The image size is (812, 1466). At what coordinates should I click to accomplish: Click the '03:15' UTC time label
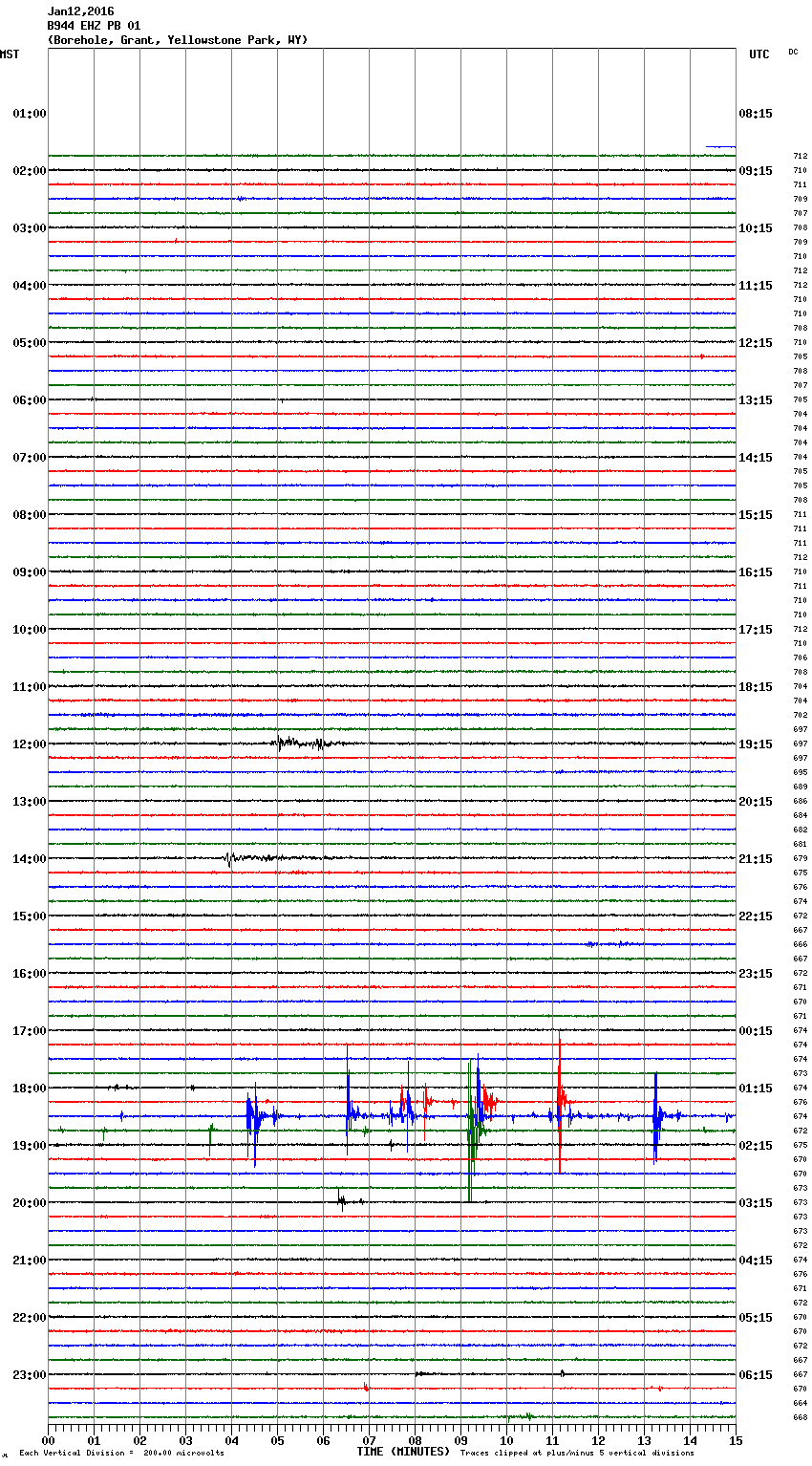coord(756,1203)
